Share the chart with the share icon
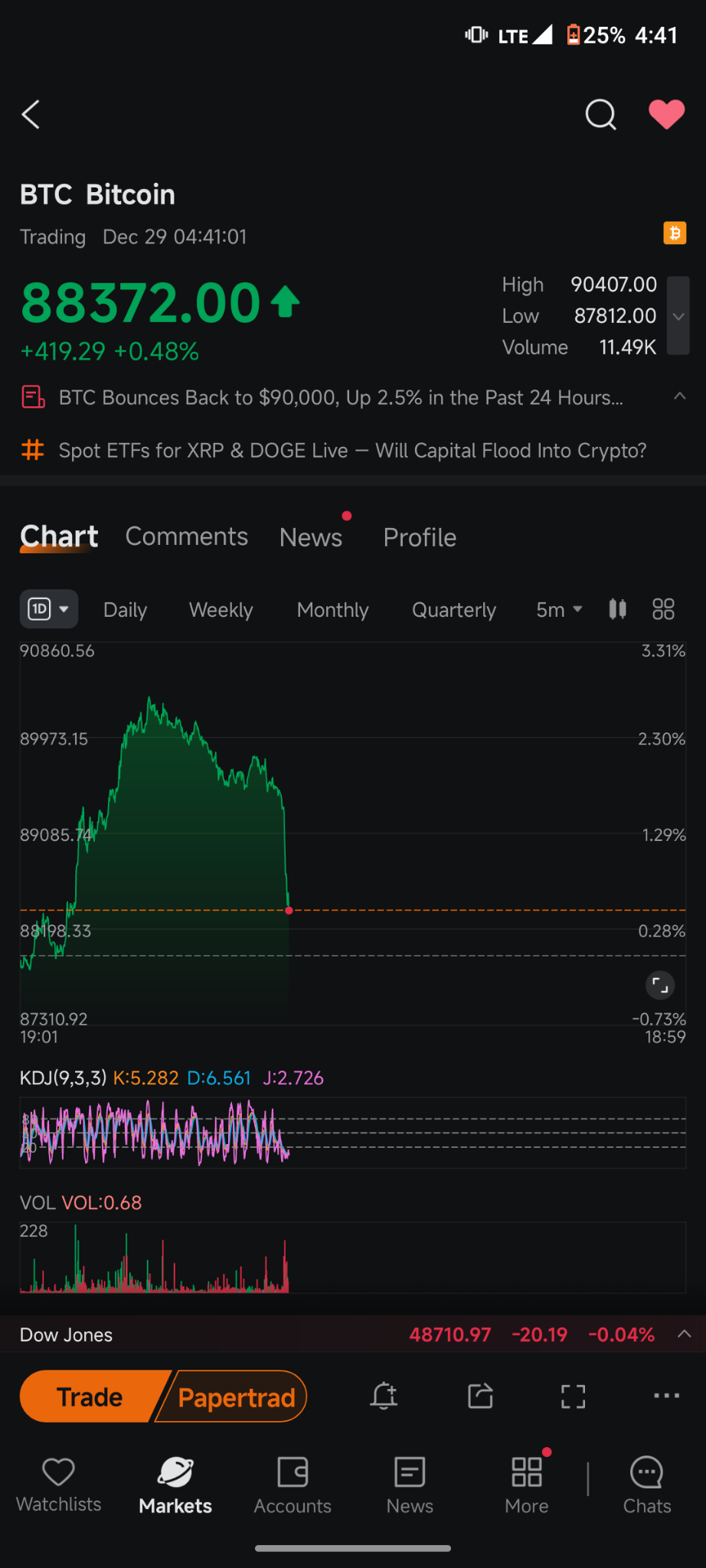Screen dimensions: 706x1568 click(x=480, y=1396)
